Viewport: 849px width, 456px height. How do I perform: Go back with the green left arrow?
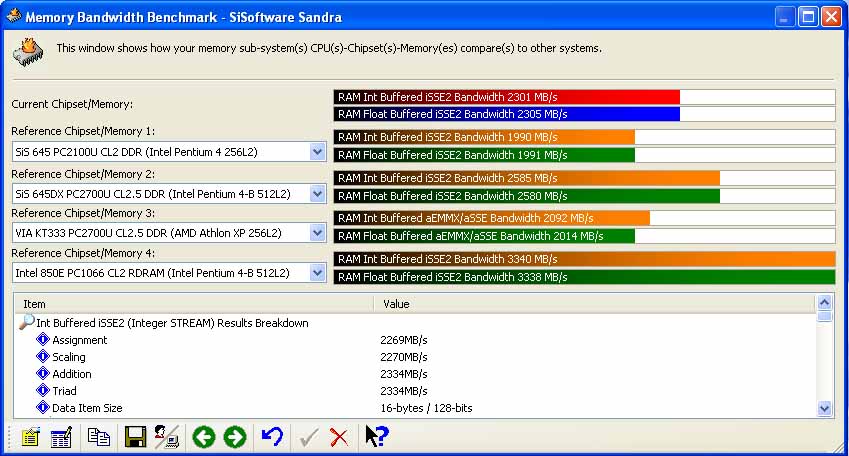pyautogui.click(x=204, y=437)
